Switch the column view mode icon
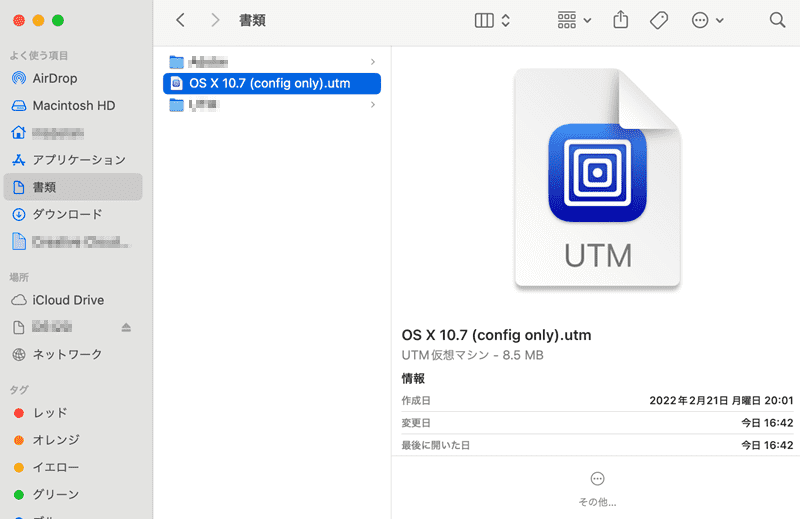Viewport: 800px width, 519px height. [484, 20]
